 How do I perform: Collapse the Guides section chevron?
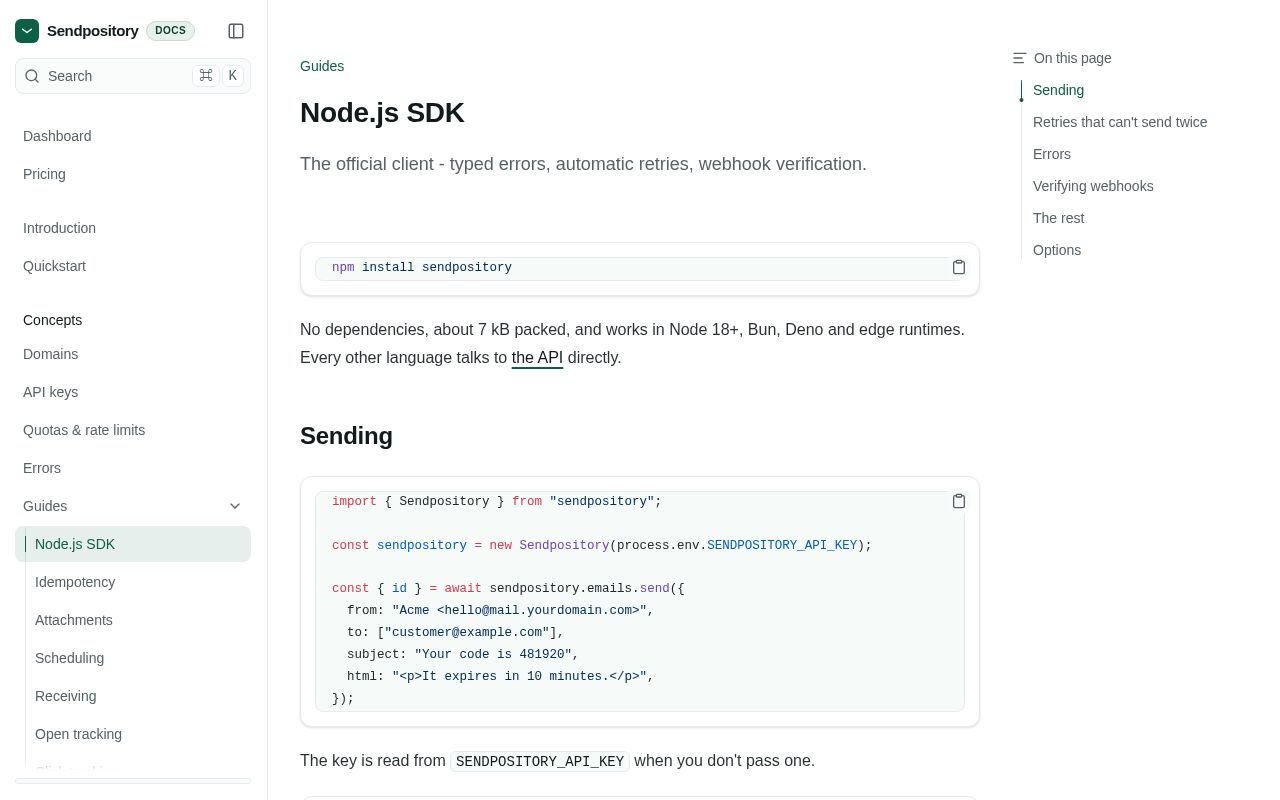235,506
